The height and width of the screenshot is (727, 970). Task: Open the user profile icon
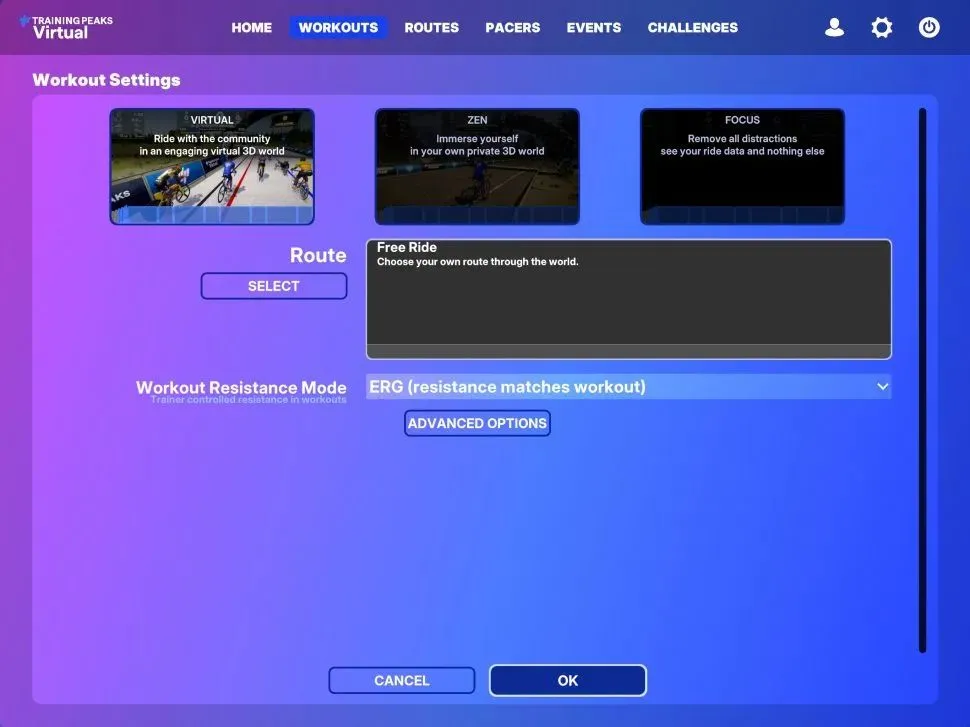coord(834,28)
